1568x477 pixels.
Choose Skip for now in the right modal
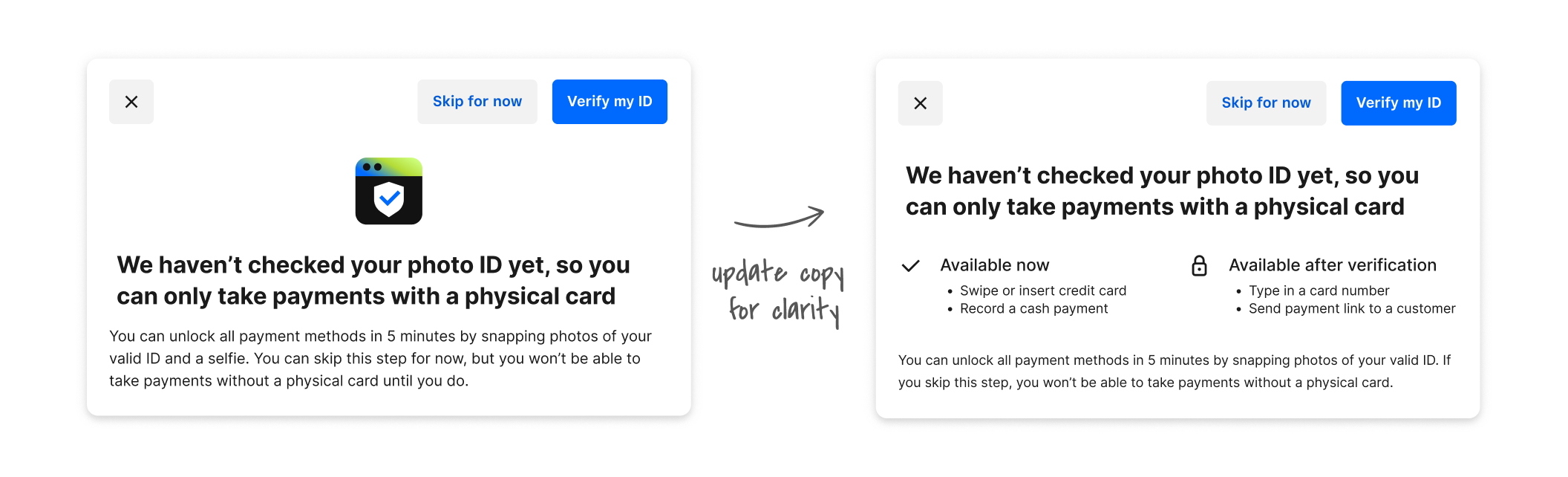click(x=1266, y=103)
